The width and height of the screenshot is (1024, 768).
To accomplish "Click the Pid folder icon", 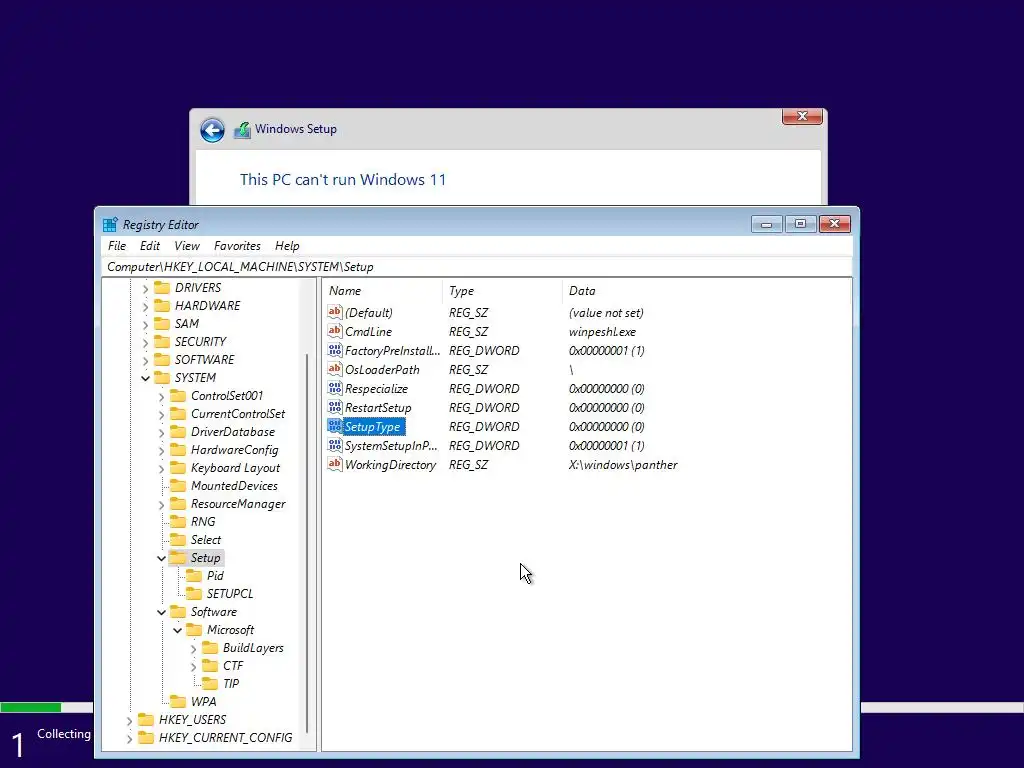I will tap(194, 575).
